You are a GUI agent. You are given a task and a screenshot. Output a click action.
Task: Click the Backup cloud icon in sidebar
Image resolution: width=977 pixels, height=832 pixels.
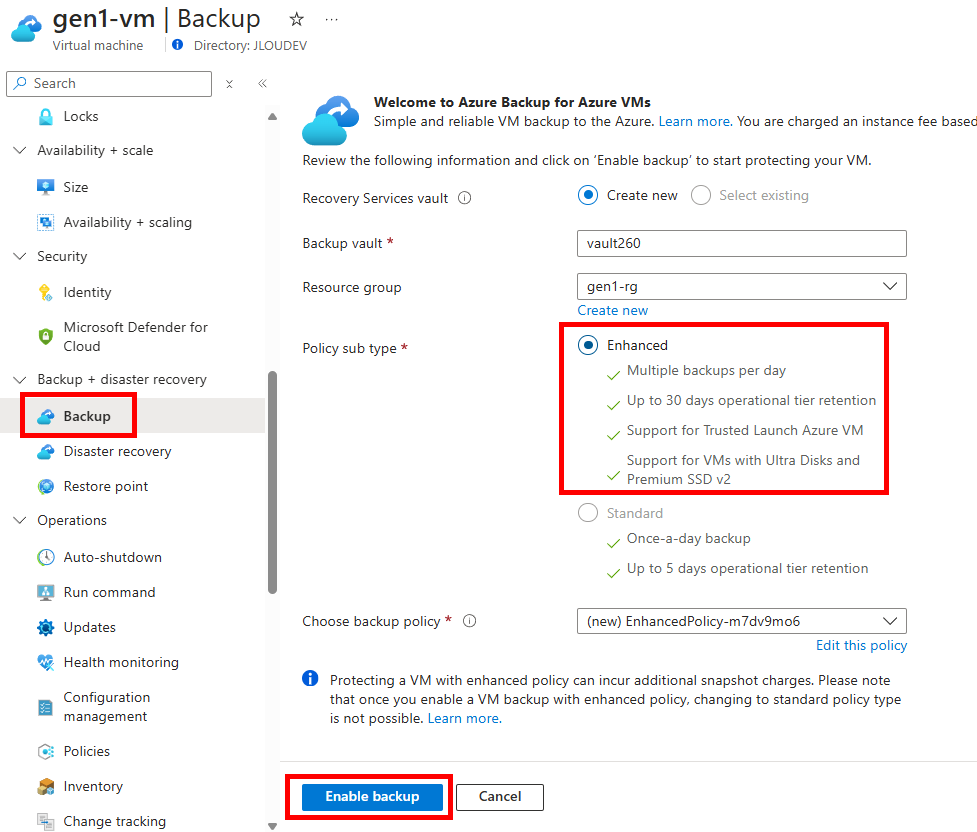(45, 416)
